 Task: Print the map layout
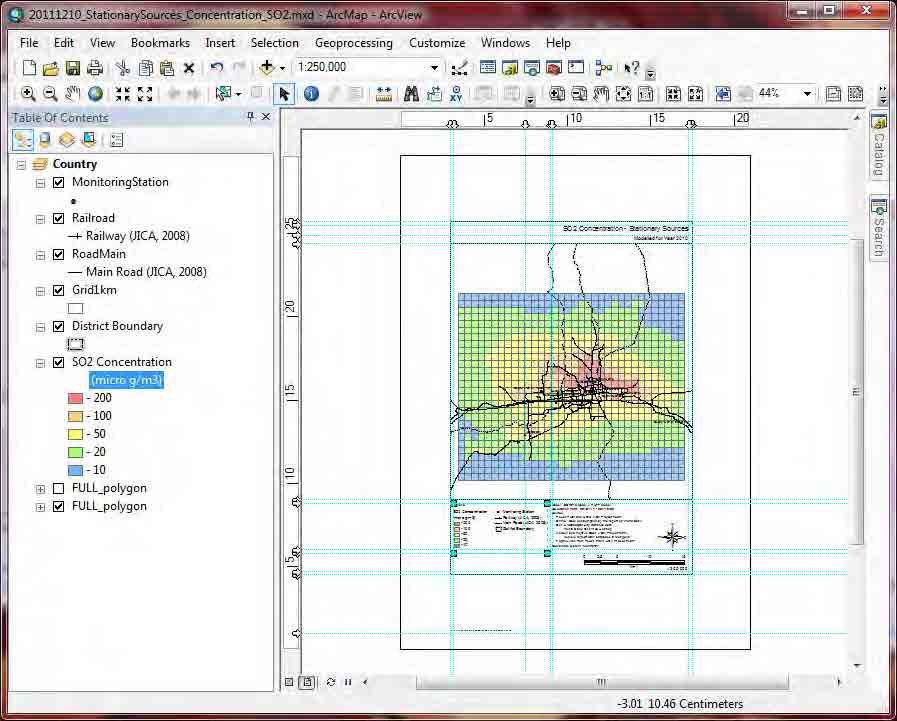94,68
